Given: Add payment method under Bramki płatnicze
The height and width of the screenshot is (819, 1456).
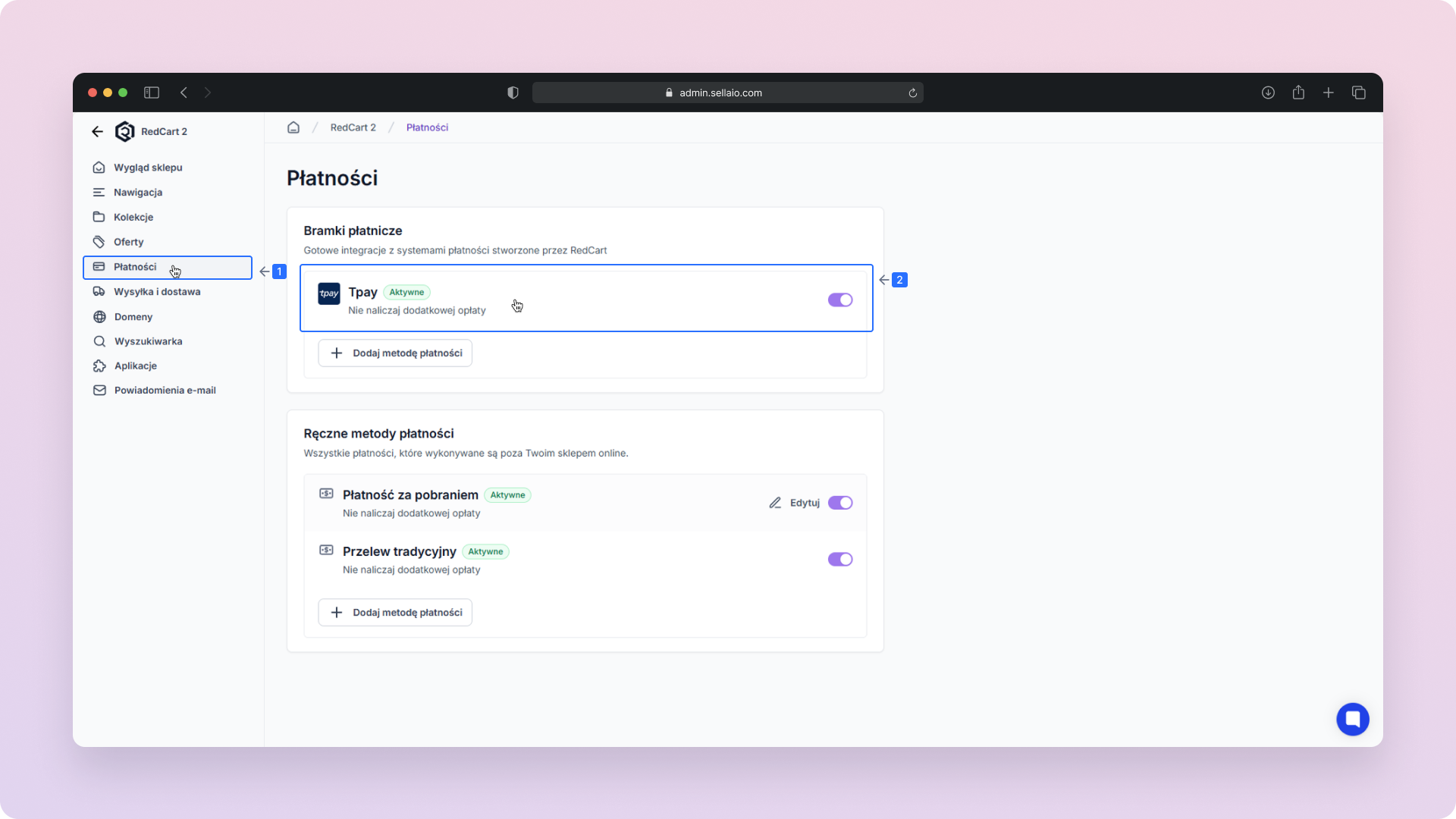Looking at the screenshot, I should click(x=395, y=353).
